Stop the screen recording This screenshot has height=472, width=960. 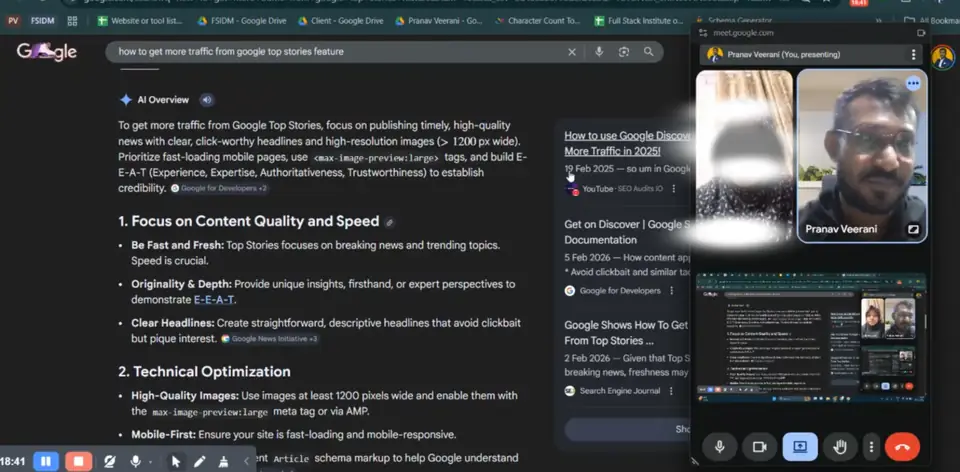click(78, 462)
